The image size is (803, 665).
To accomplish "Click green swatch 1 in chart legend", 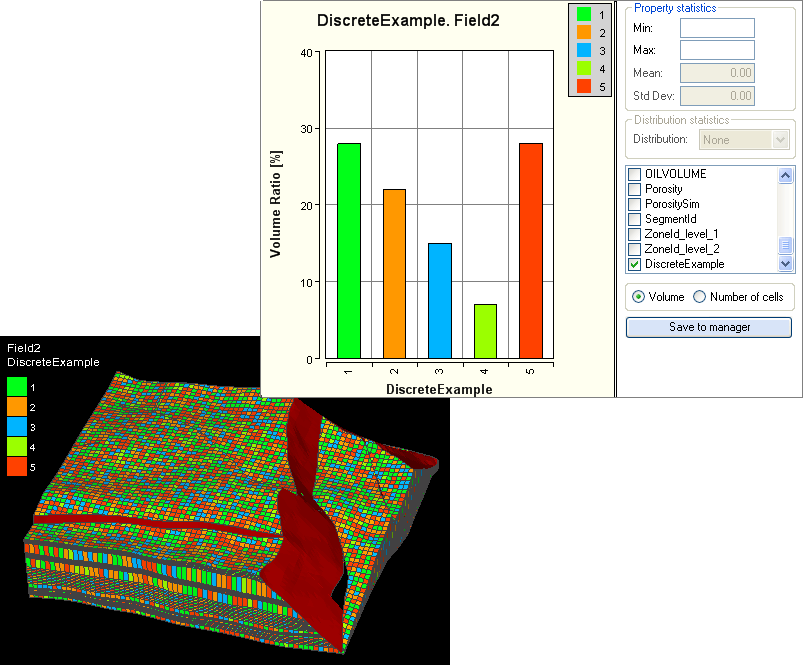I will (585, 15).
